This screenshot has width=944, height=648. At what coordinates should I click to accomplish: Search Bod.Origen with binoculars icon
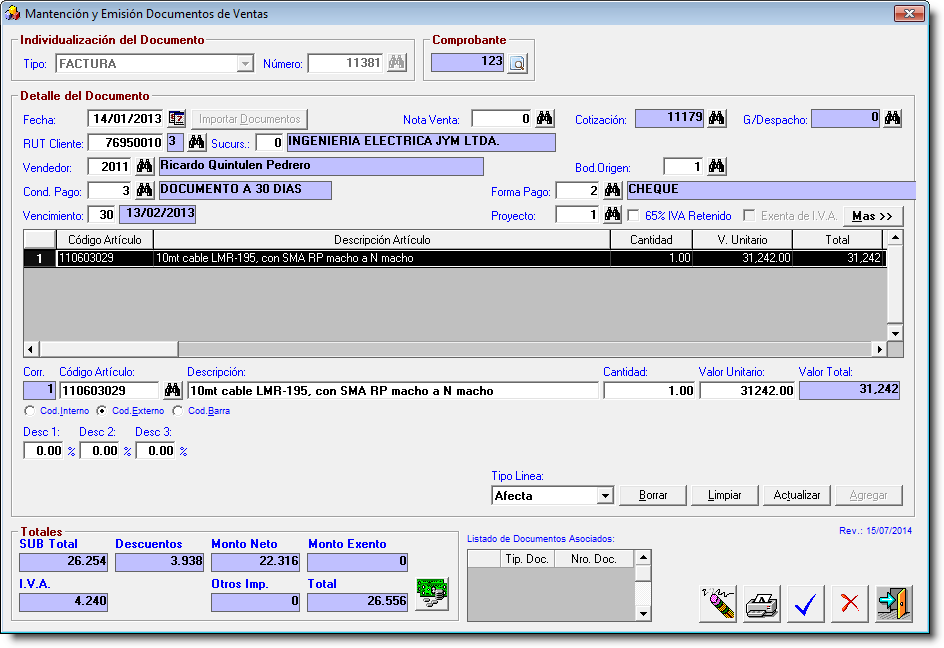716,167
